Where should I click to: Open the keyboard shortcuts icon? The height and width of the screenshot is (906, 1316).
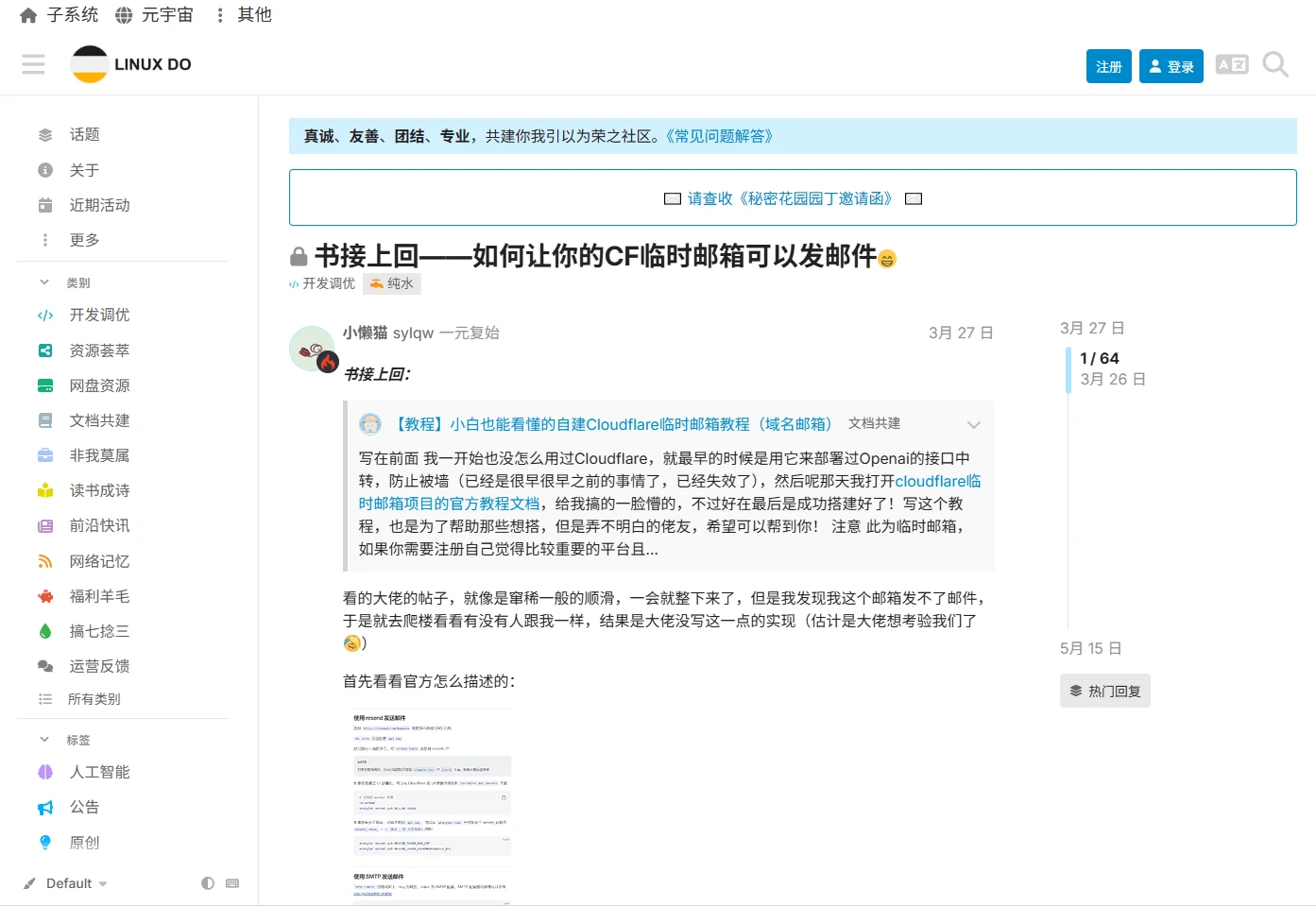pos(232,883)
